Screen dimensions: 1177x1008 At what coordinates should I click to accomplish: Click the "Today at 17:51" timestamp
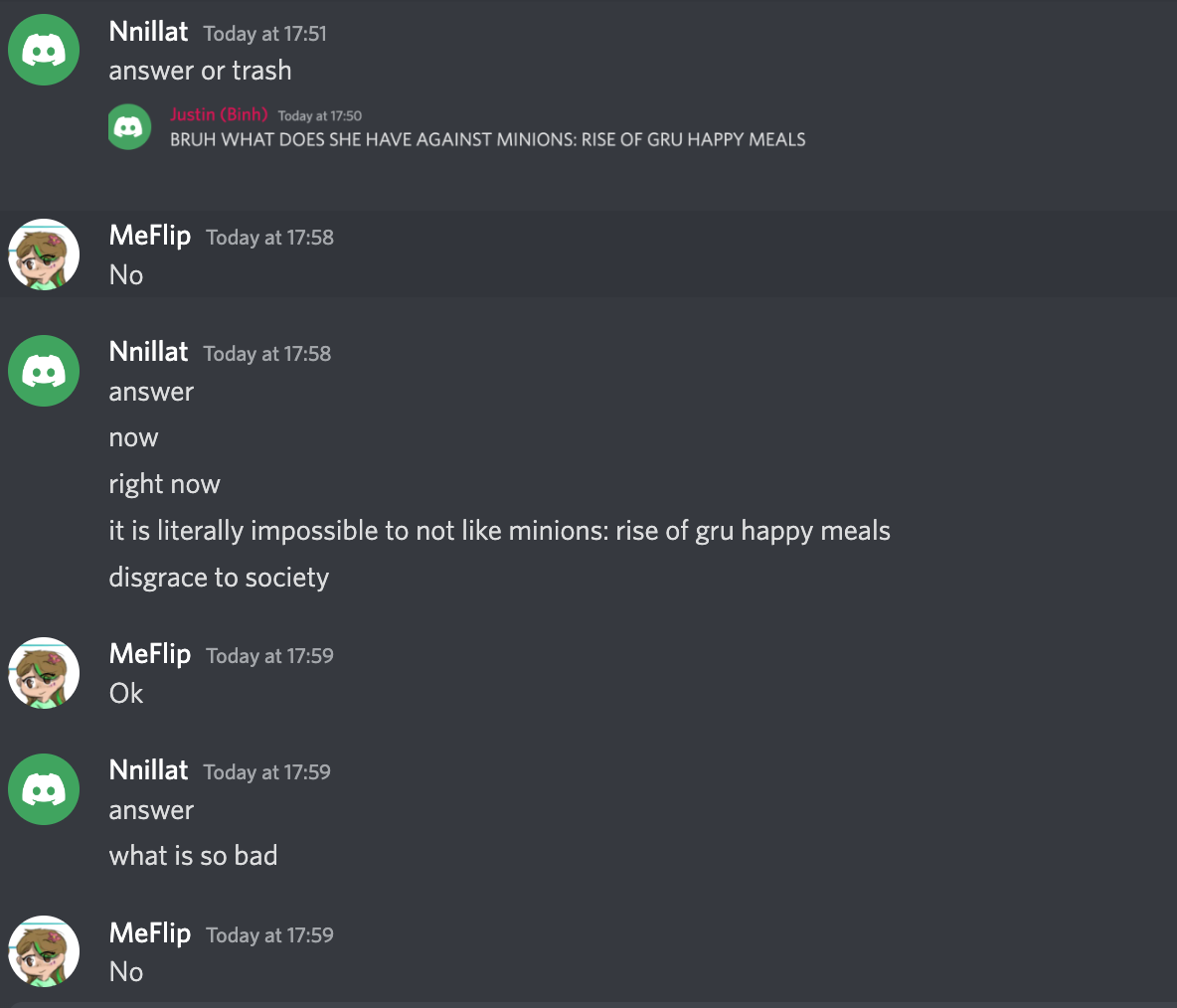[264, 34]
